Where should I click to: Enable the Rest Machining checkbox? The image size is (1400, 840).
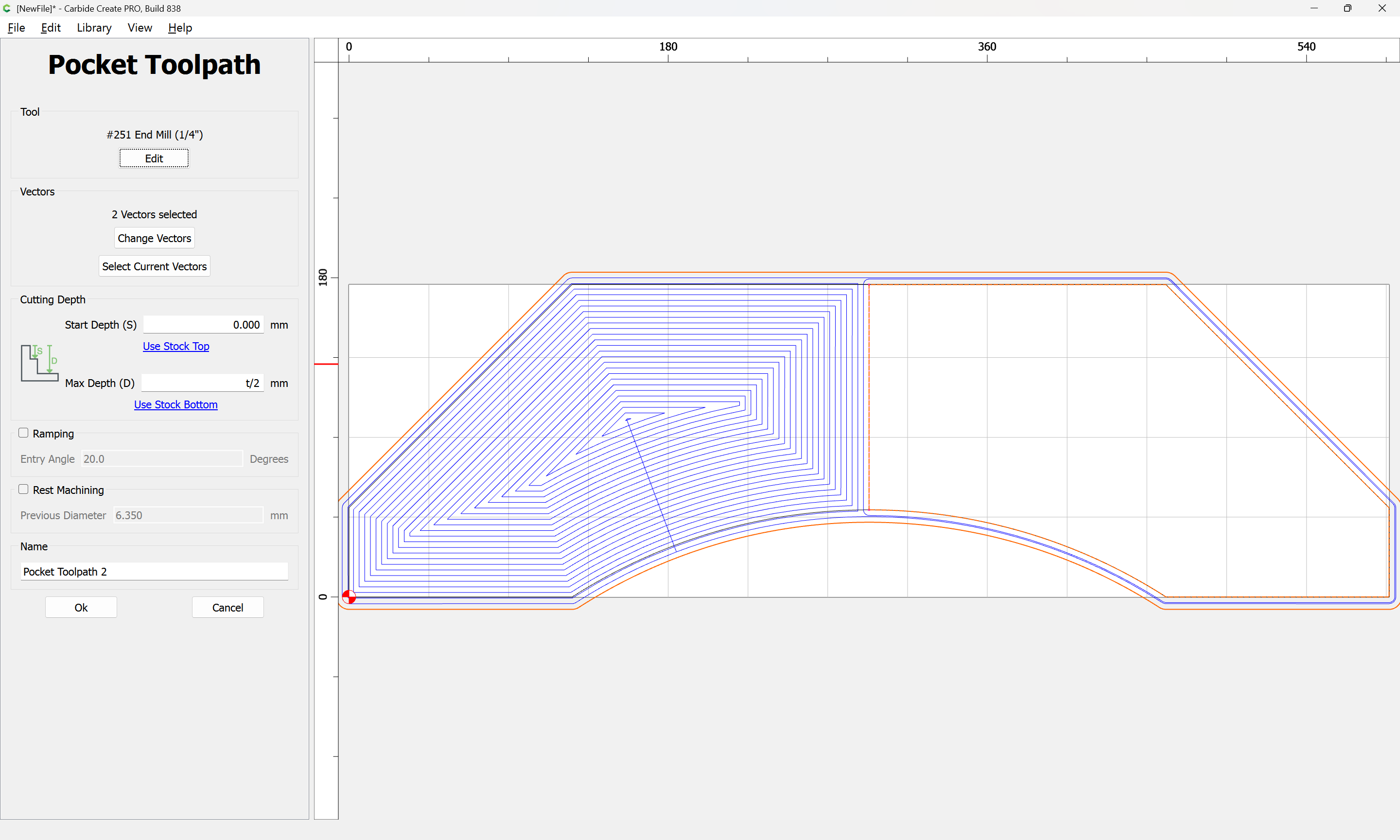click(24, 490)
